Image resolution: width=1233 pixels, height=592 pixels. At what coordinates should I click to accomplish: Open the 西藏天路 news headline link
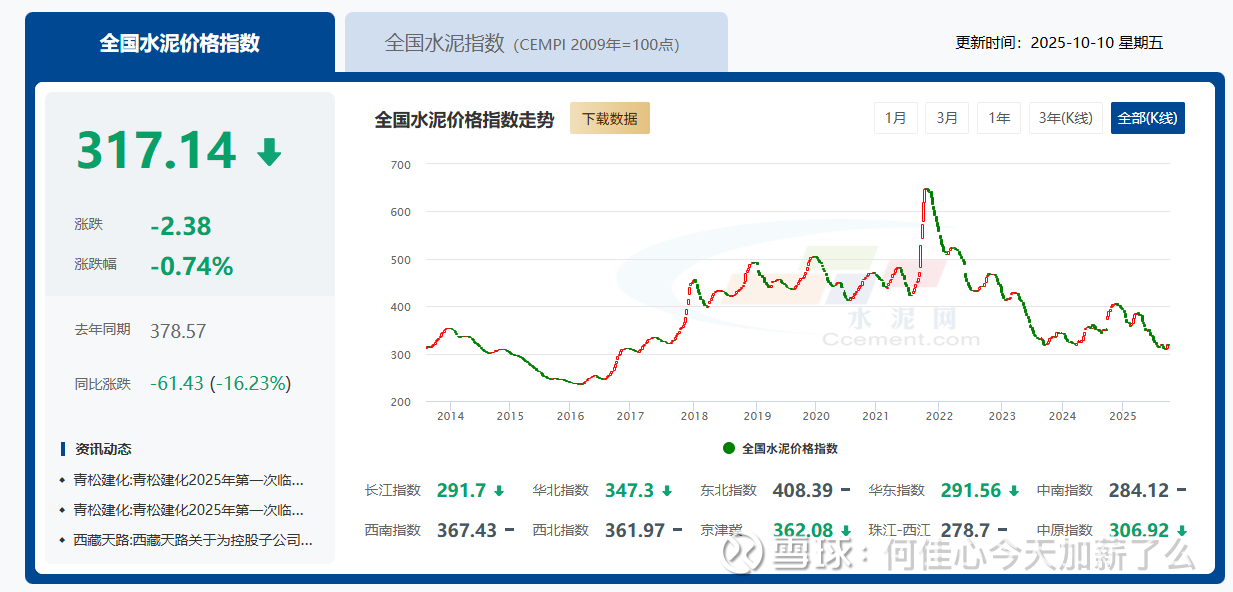tap(193, 540)
